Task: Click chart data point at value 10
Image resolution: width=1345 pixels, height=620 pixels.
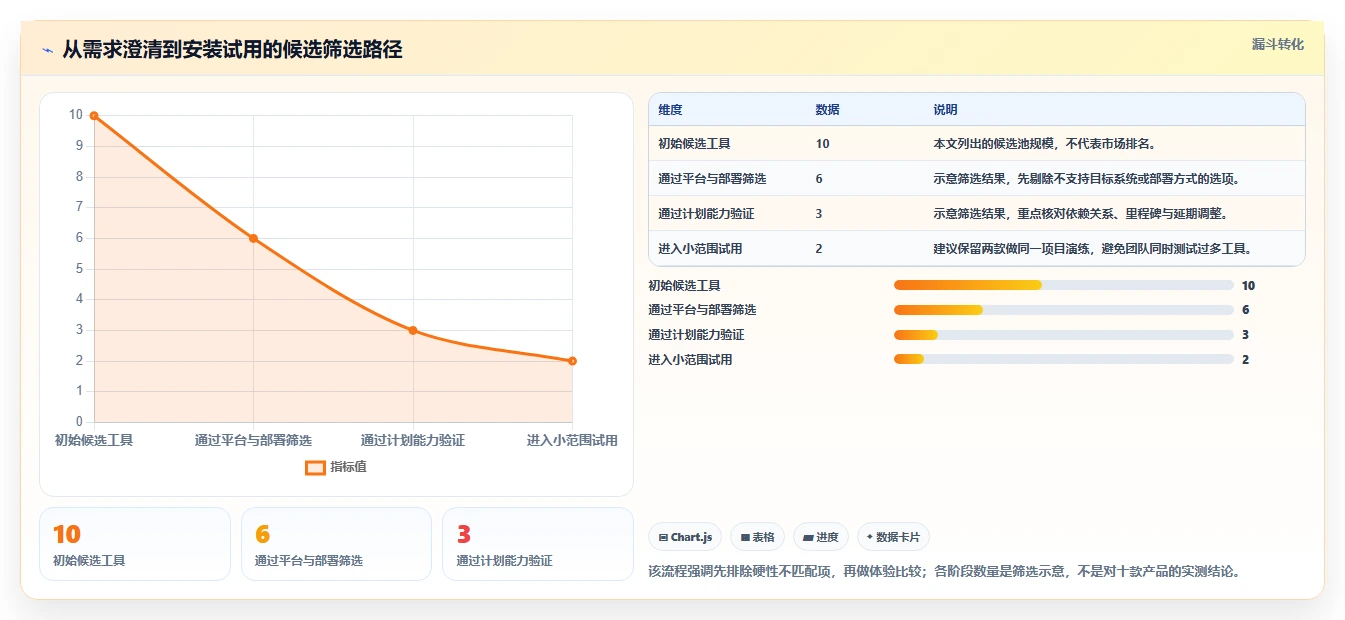Action: click(x=94, y=116)
